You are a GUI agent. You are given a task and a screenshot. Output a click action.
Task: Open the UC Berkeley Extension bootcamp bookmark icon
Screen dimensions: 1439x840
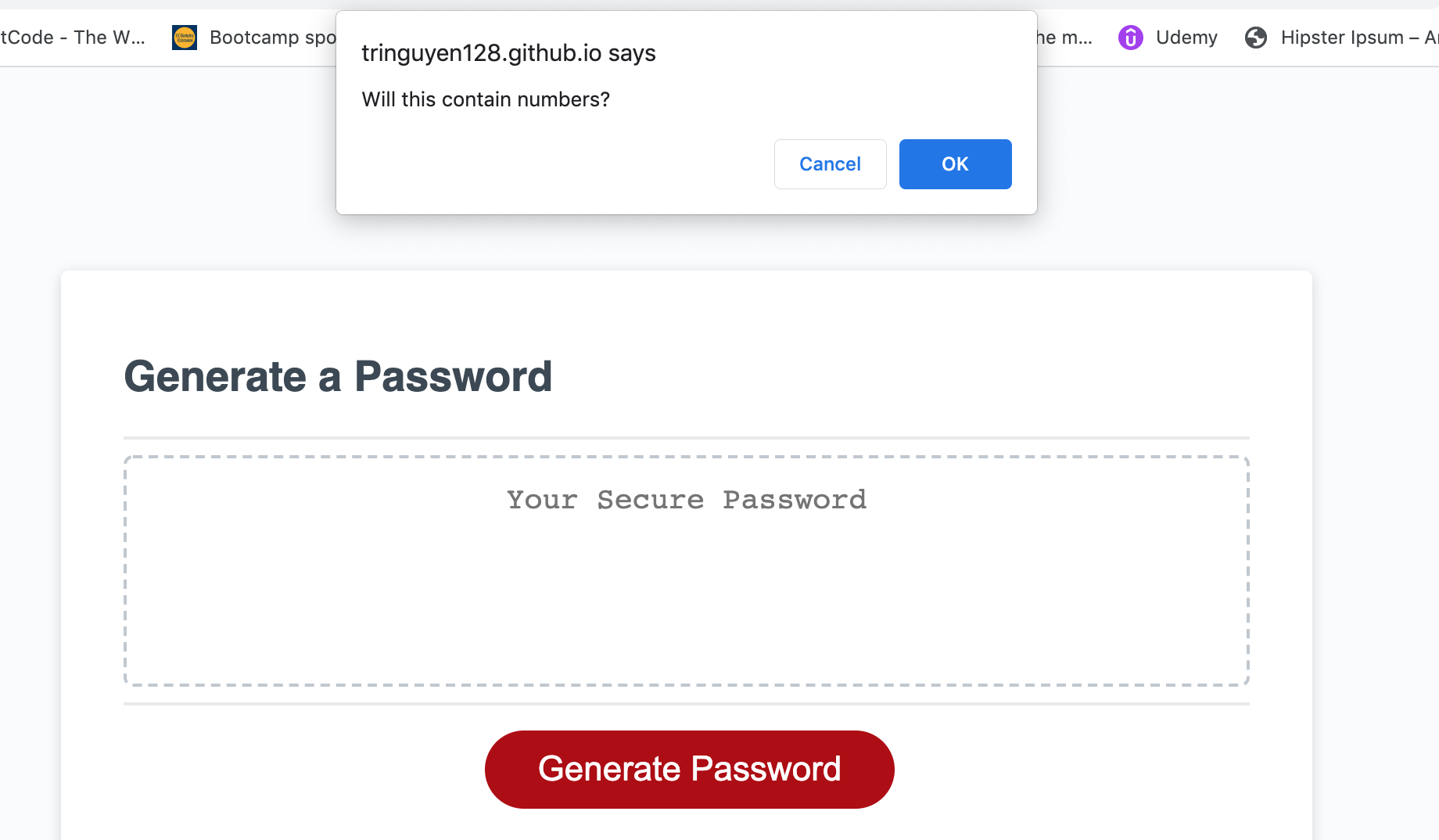tap(185, 37)
